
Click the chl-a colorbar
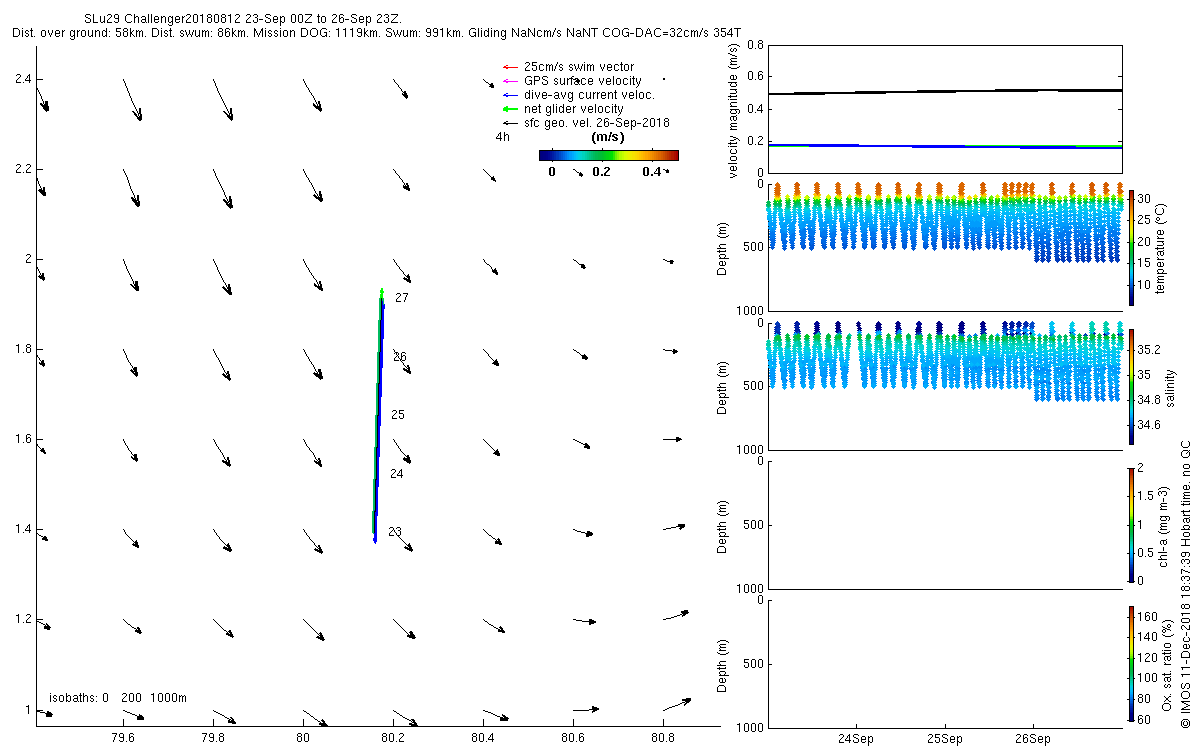1131,524
